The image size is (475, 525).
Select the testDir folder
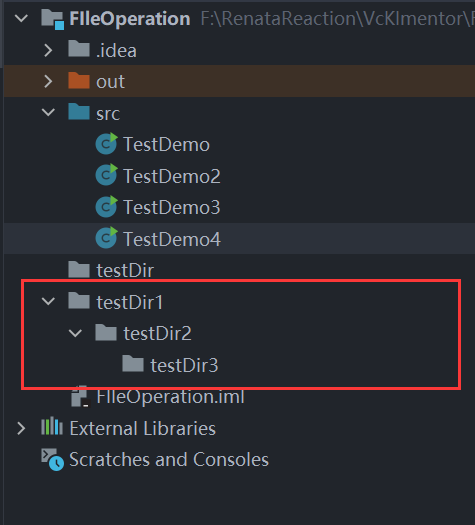coord(125,270)
